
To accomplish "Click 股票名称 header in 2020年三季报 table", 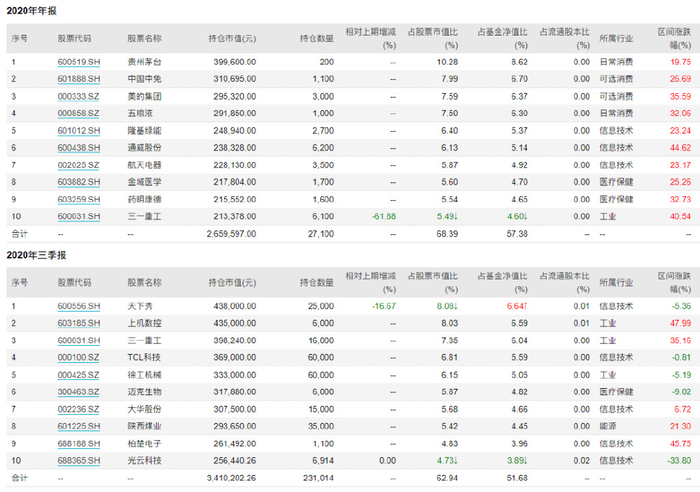I will [x=144, y=283].
